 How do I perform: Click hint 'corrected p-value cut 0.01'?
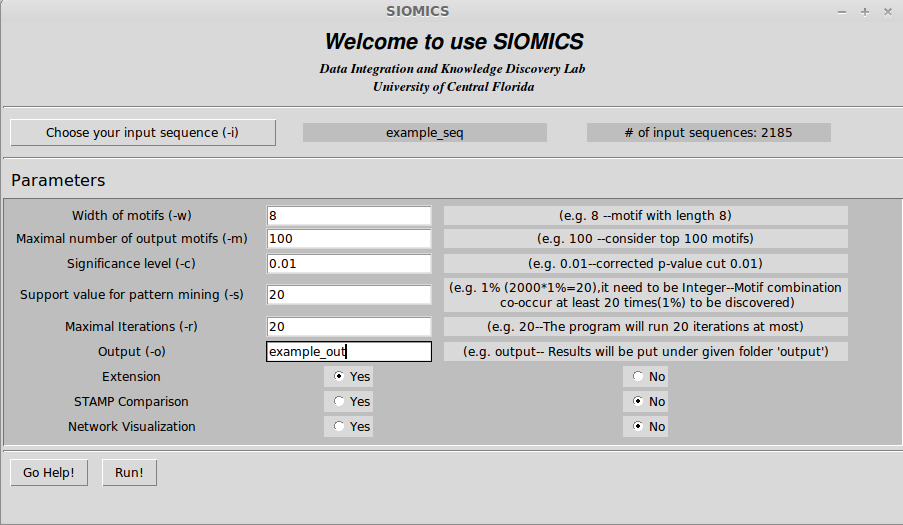646,264
